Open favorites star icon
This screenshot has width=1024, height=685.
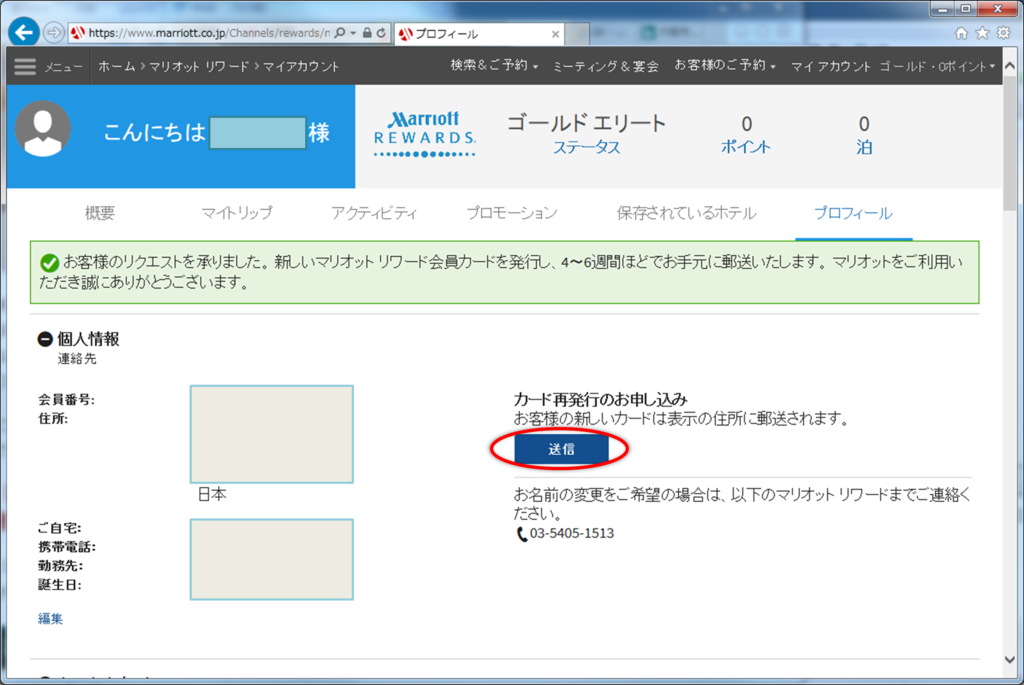[x=982, y=33]
